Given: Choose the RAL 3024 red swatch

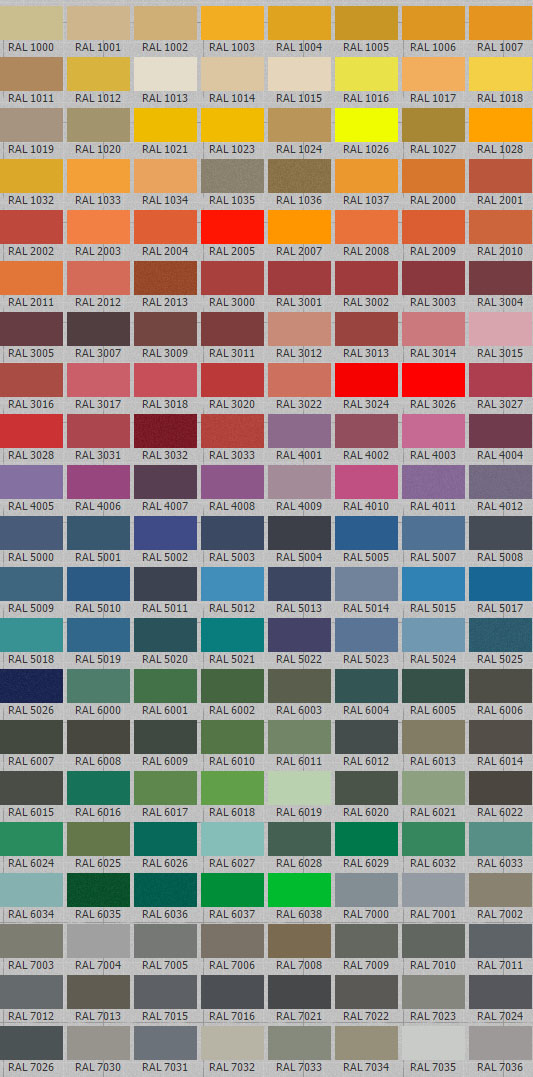Looking at the screenshot, I should coord(366,380).
